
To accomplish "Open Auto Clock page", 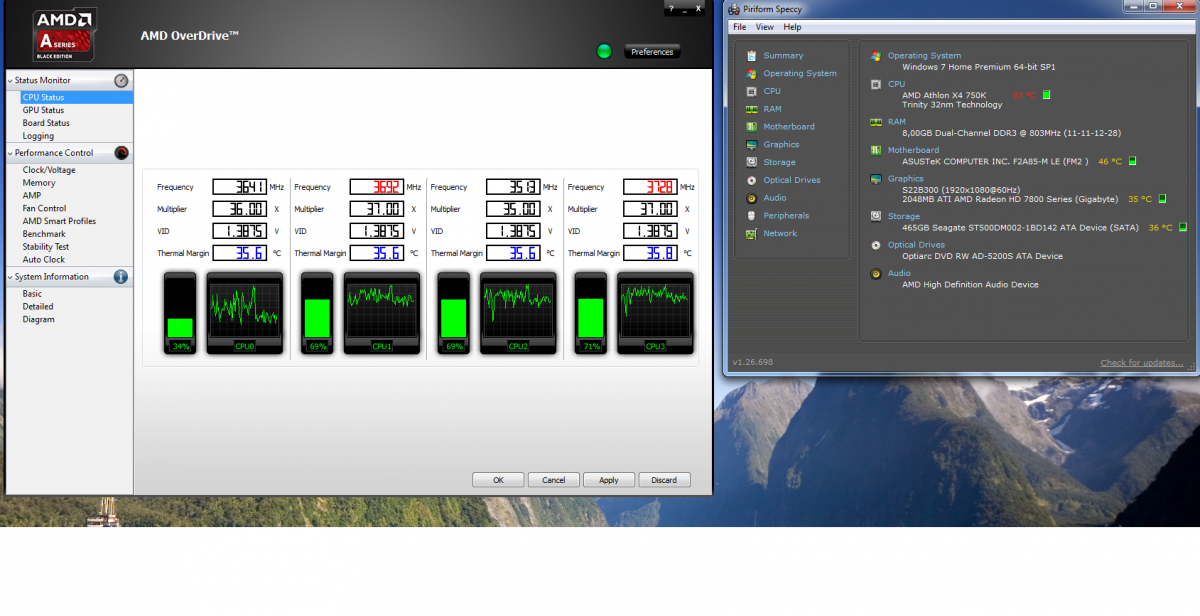I will 44,260.
